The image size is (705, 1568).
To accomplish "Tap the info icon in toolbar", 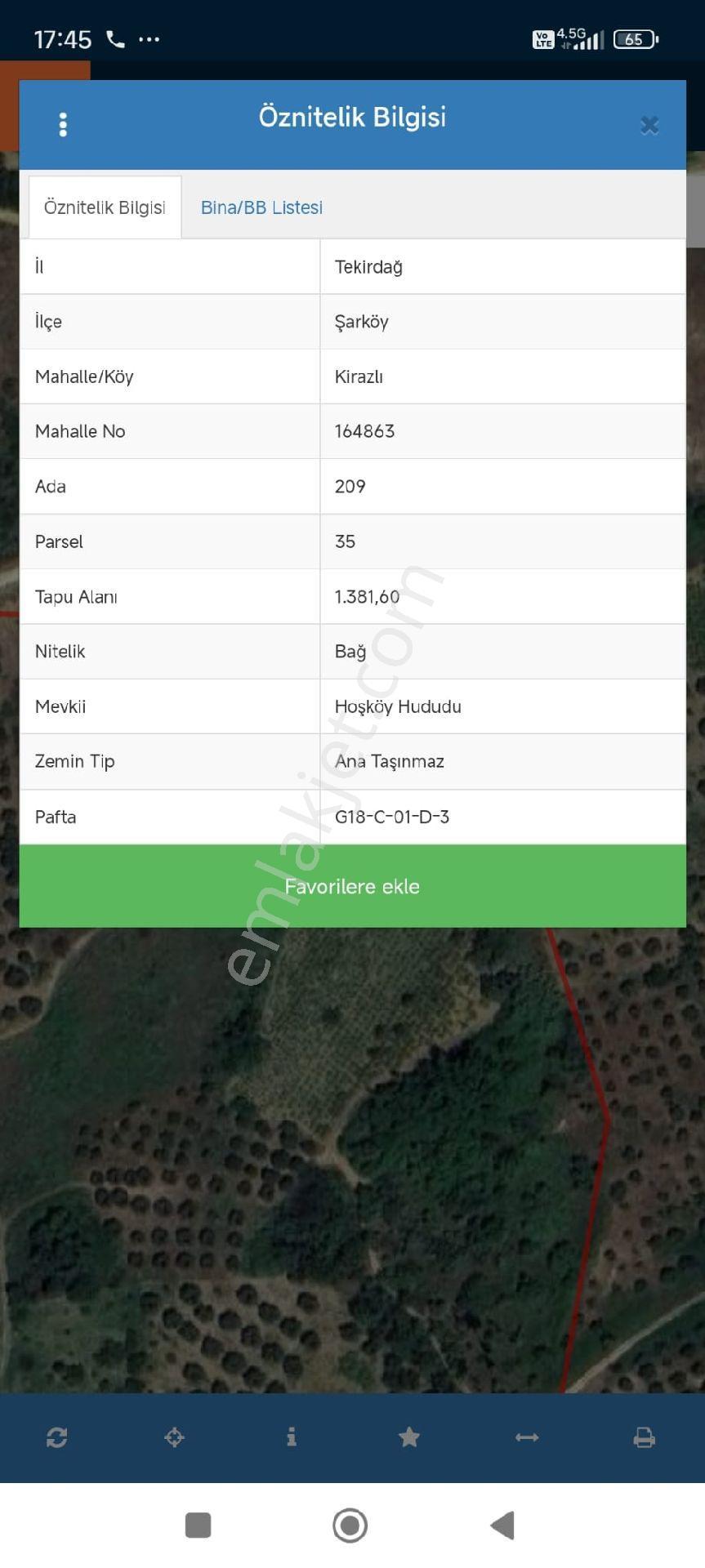I will click(292, 1437).
